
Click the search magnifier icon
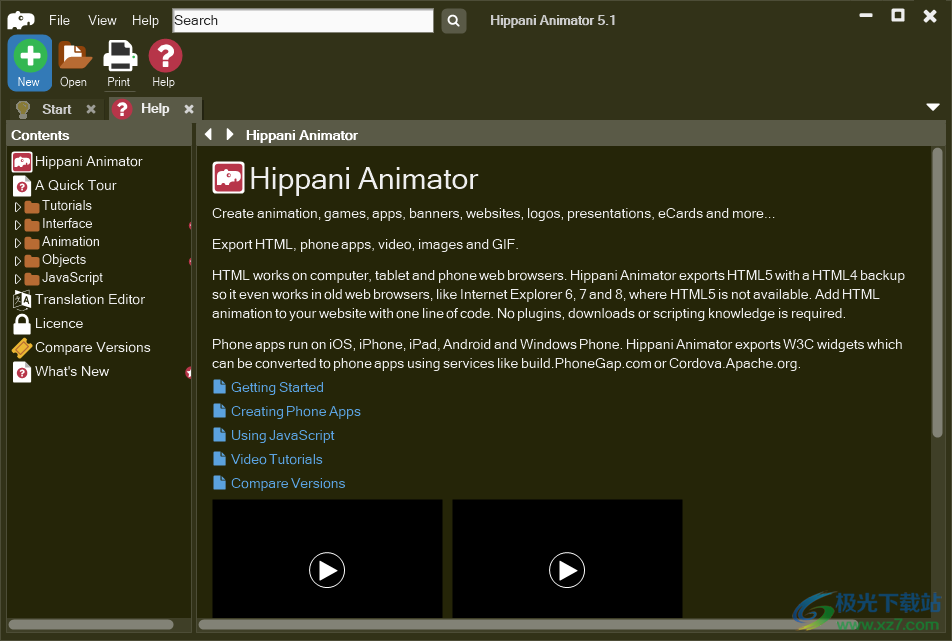click(x=453, y=20)
